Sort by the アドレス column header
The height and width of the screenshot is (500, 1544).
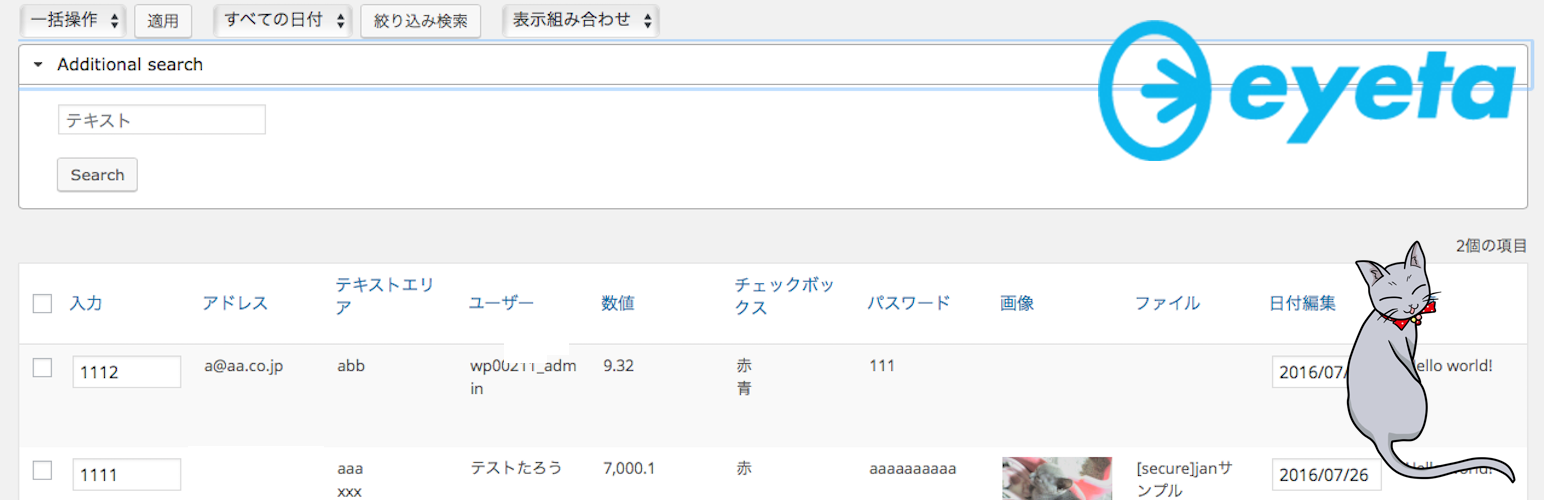pos(235,304)
